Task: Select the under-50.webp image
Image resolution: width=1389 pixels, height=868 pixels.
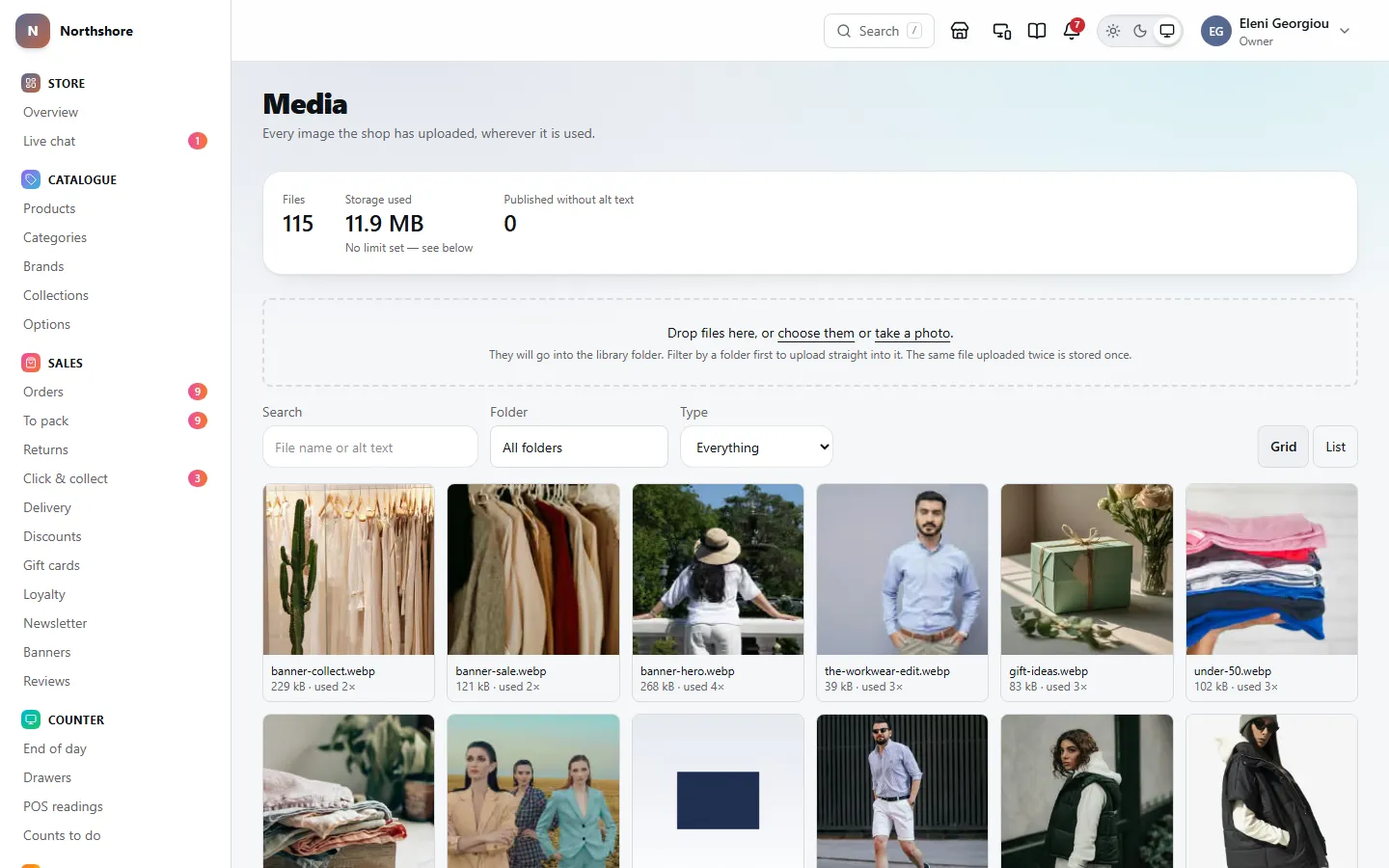Action: point(1271,570)
